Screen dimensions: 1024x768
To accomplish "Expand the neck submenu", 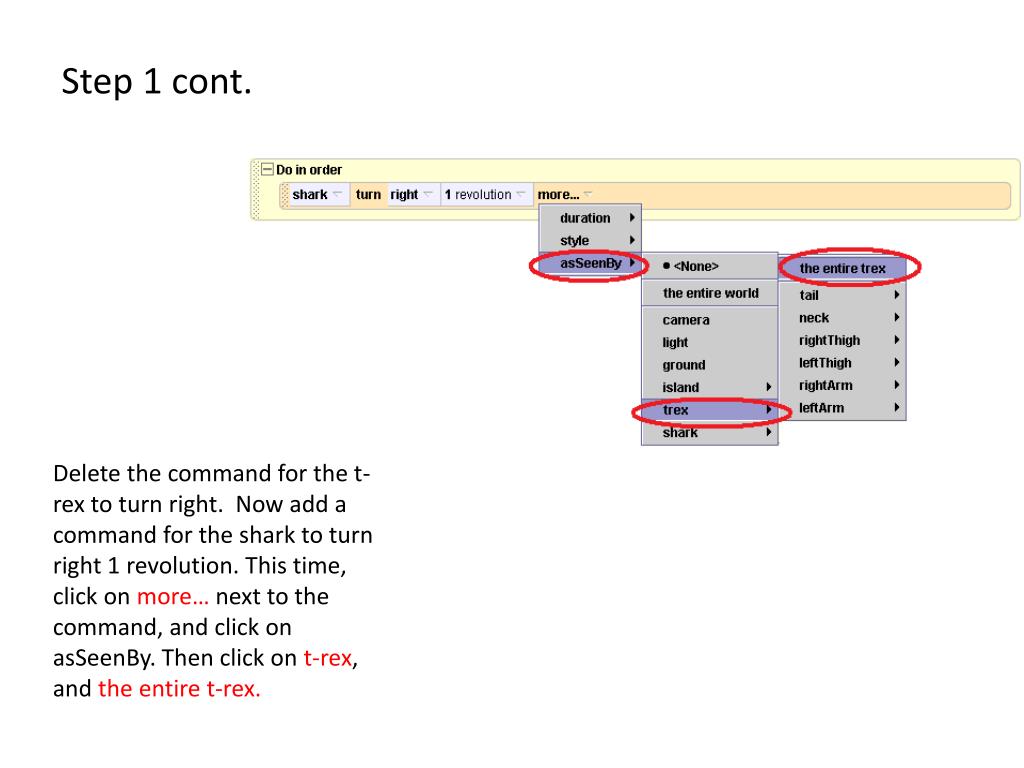I will 842,318.
